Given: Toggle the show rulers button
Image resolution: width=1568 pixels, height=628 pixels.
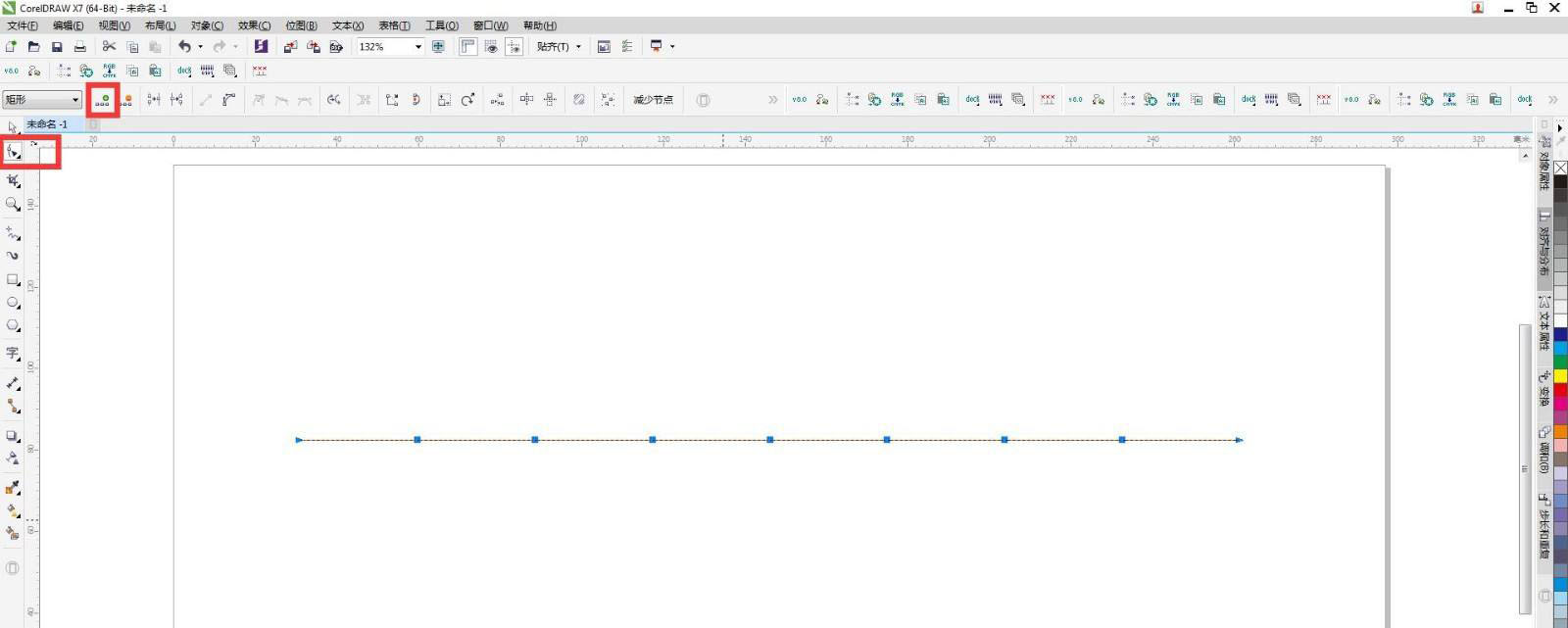Looking at the screenshot, I should tap(467, 47).
